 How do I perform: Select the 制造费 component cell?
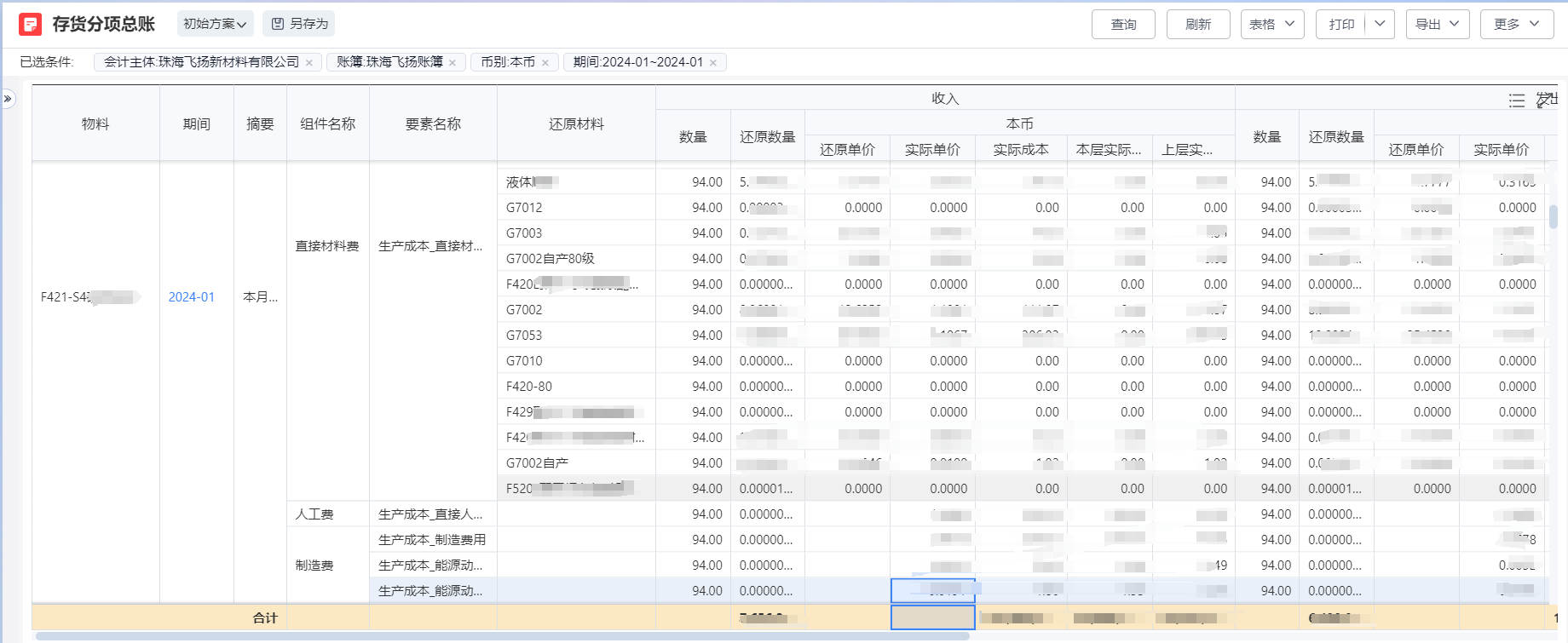click(327, 565)
